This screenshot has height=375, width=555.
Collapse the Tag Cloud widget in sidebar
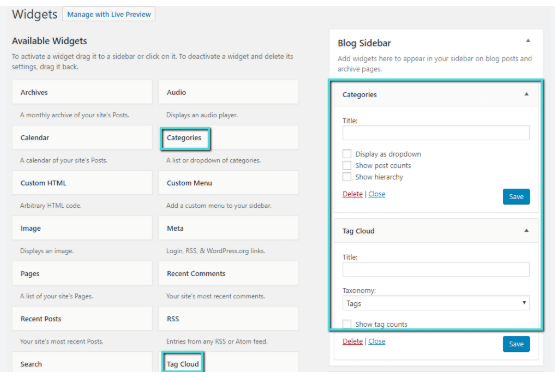coord(526,231)
